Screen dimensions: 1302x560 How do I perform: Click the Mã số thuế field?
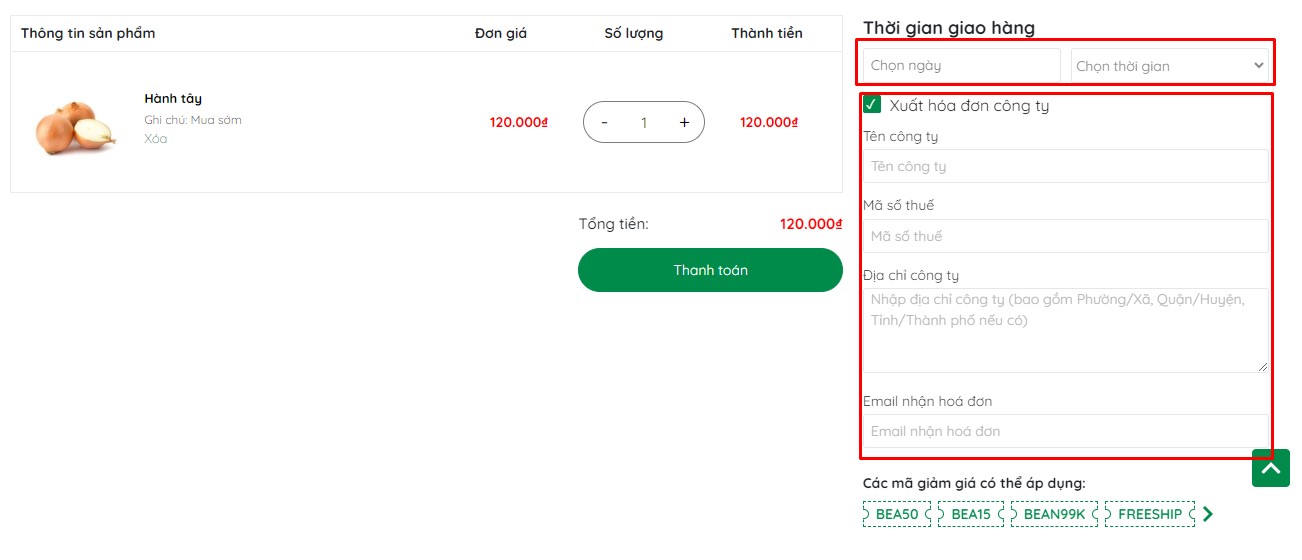(1065, 236)
